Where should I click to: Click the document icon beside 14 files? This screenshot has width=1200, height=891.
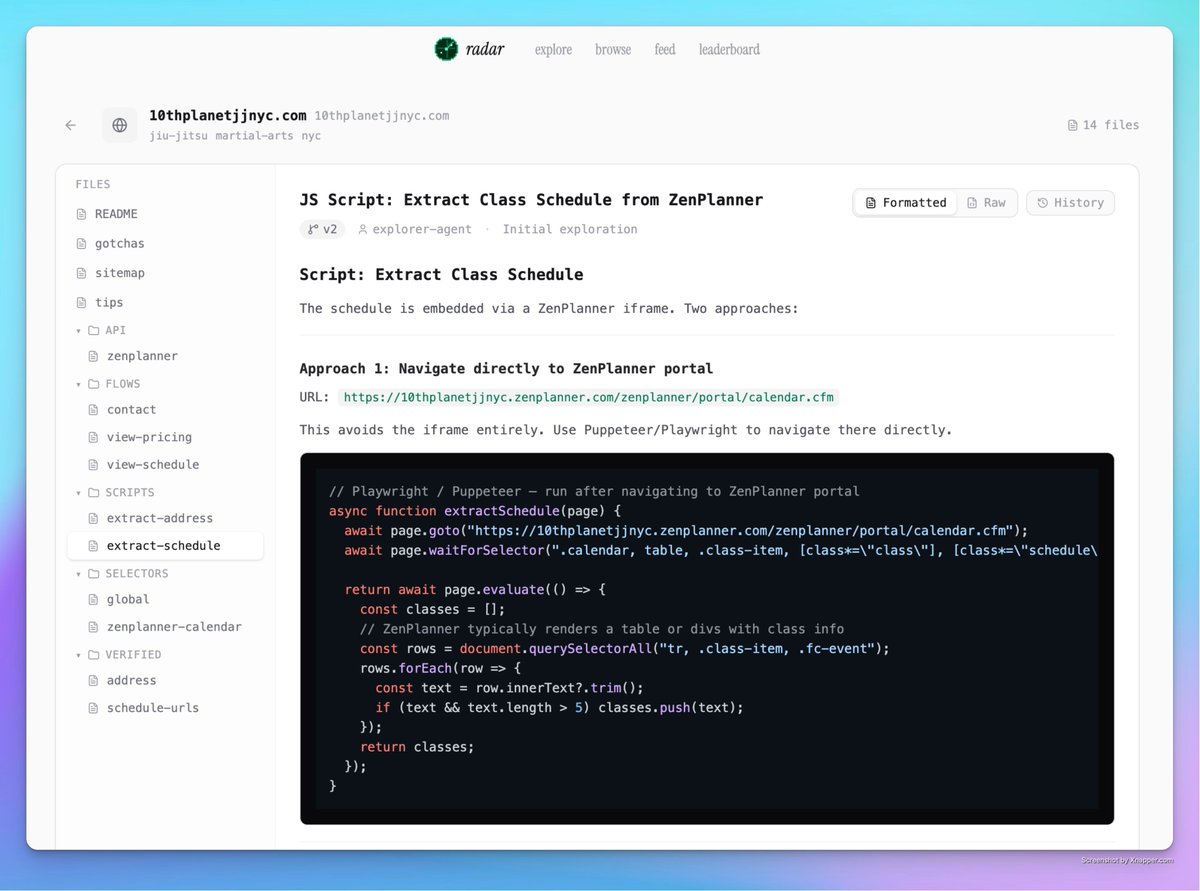[x=1073, y=125]
